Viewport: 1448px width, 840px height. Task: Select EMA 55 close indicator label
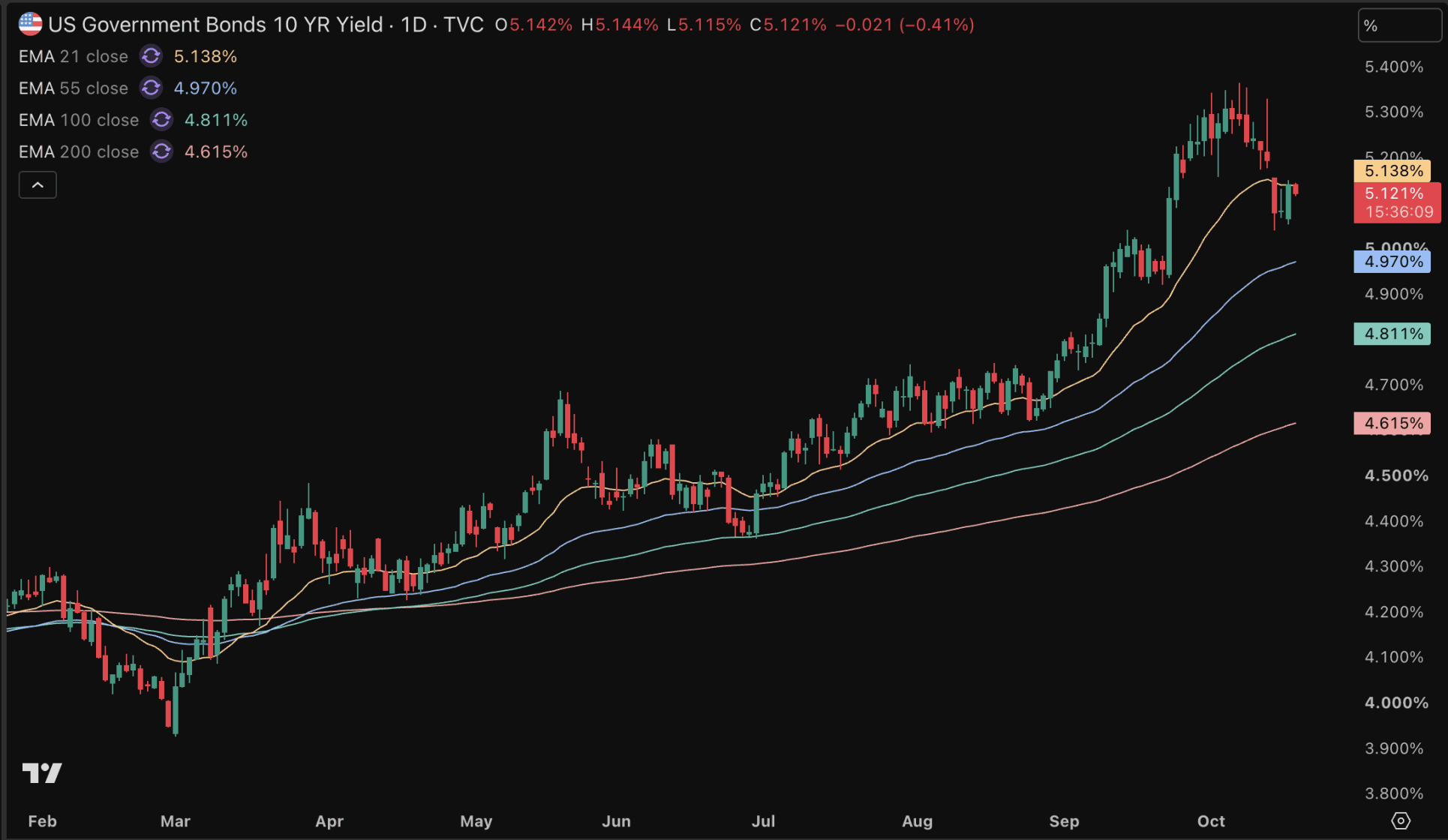(74, 88)
